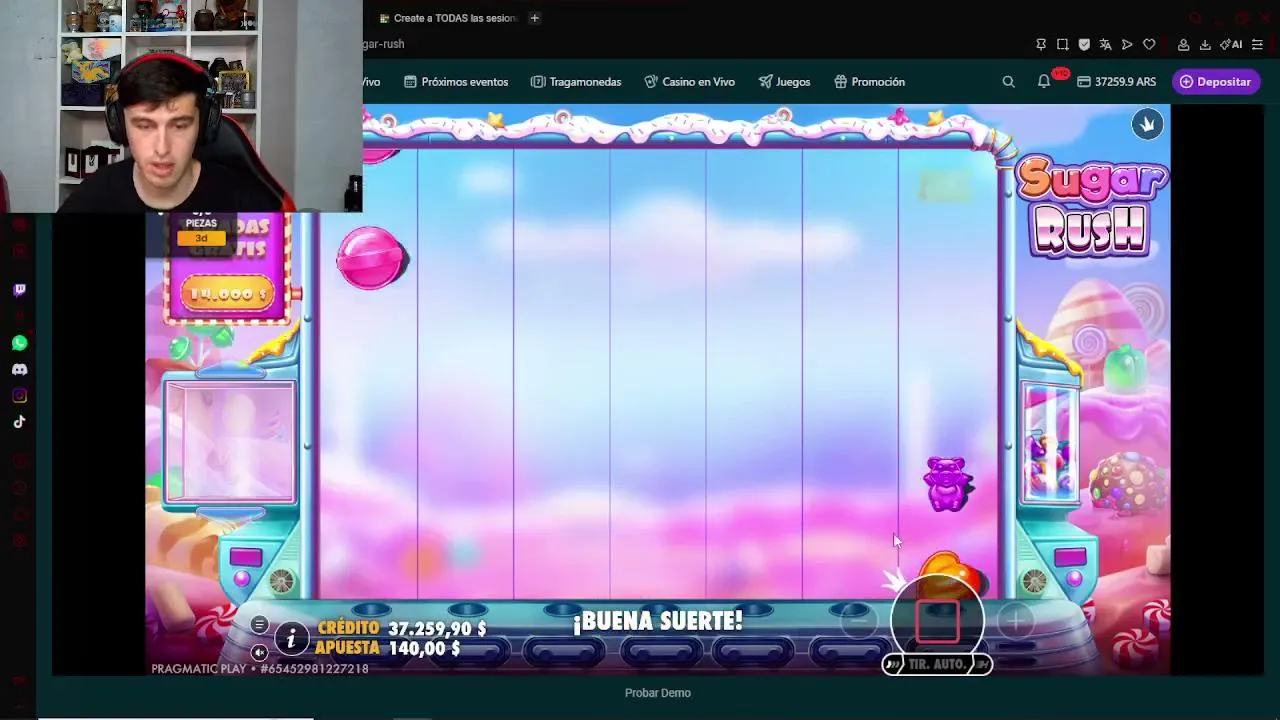Click the Depositar button
The image size is (1280, 720).
(1215, 82)
